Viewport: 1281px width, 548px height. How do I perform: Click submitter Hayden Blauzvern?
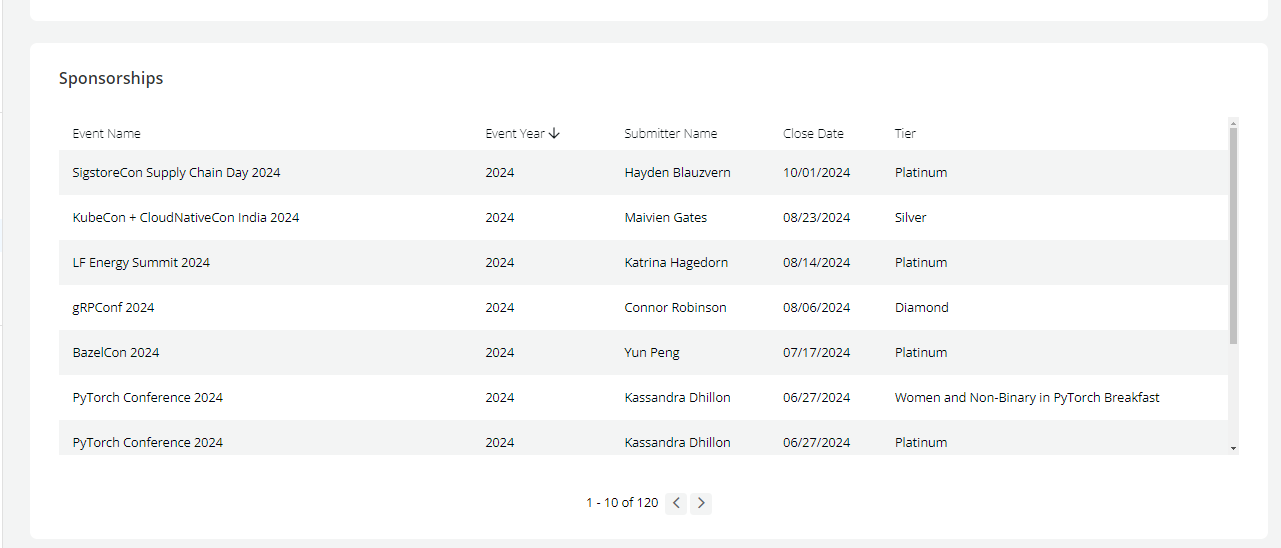pyautogui.click(x=677, y=172)
